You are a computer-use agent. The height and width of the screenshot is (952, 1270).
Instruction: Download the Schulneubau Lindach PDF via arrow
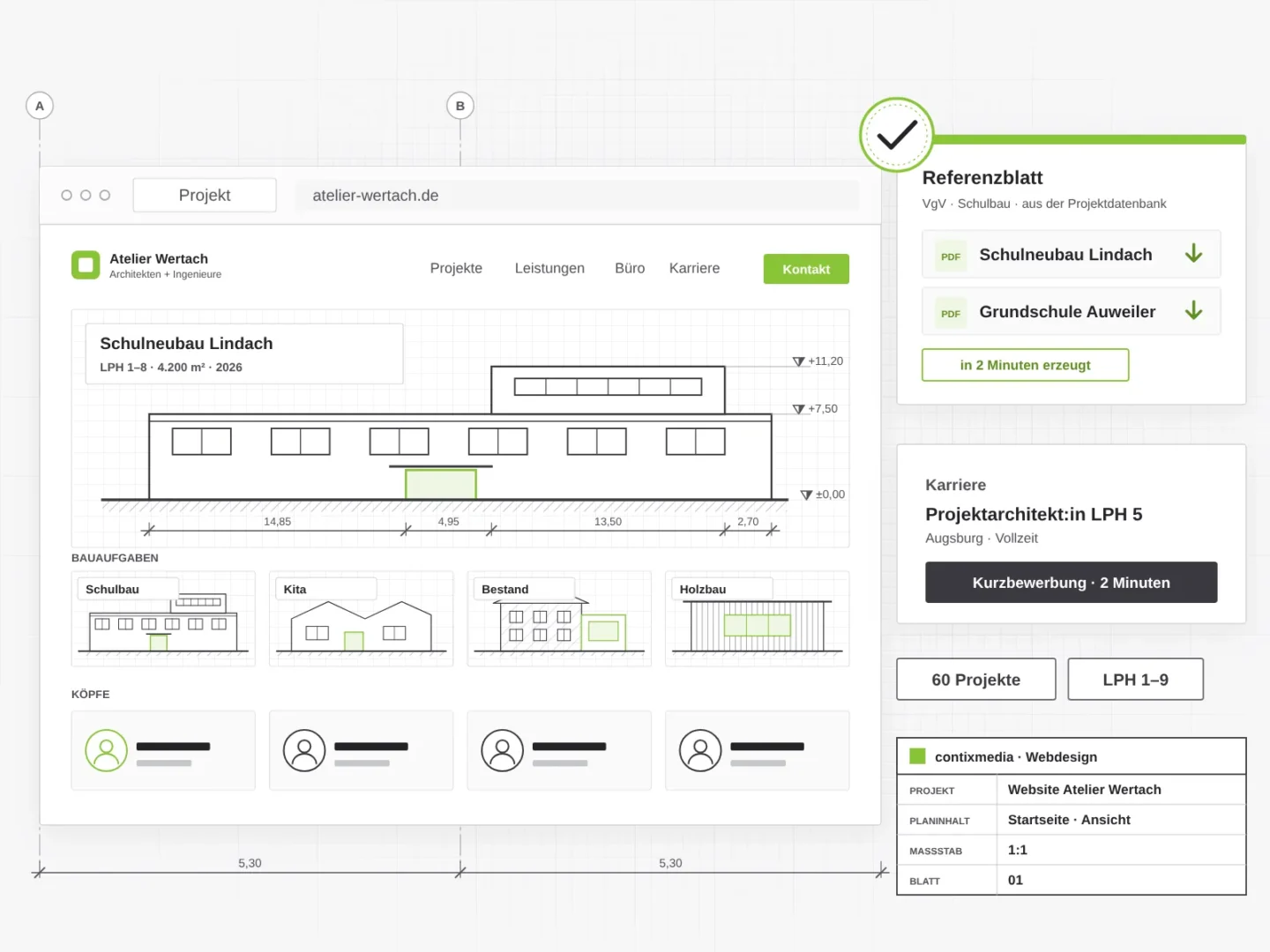click(1193, 254)
